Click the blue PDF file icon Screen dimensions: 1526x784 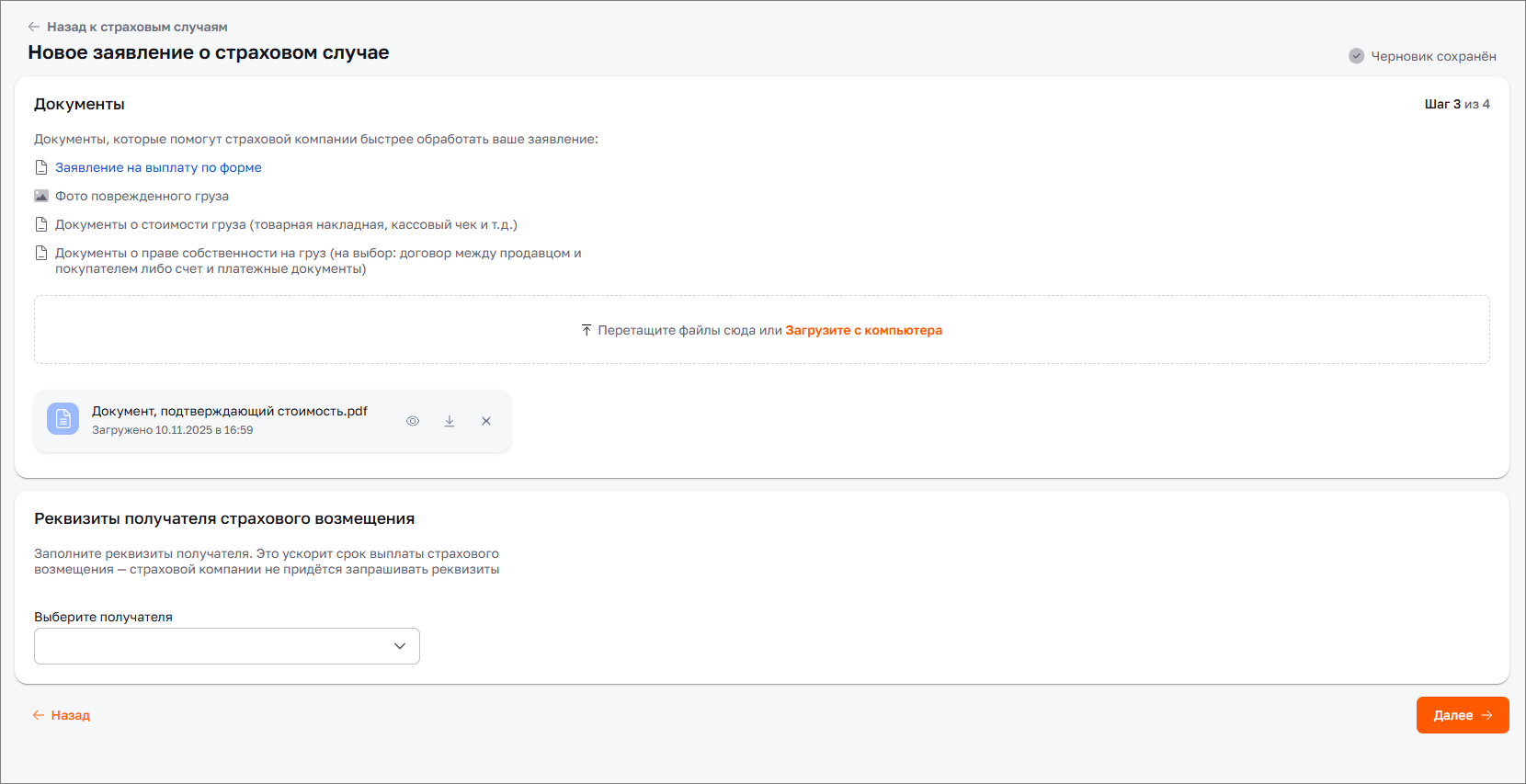[63, 419]
